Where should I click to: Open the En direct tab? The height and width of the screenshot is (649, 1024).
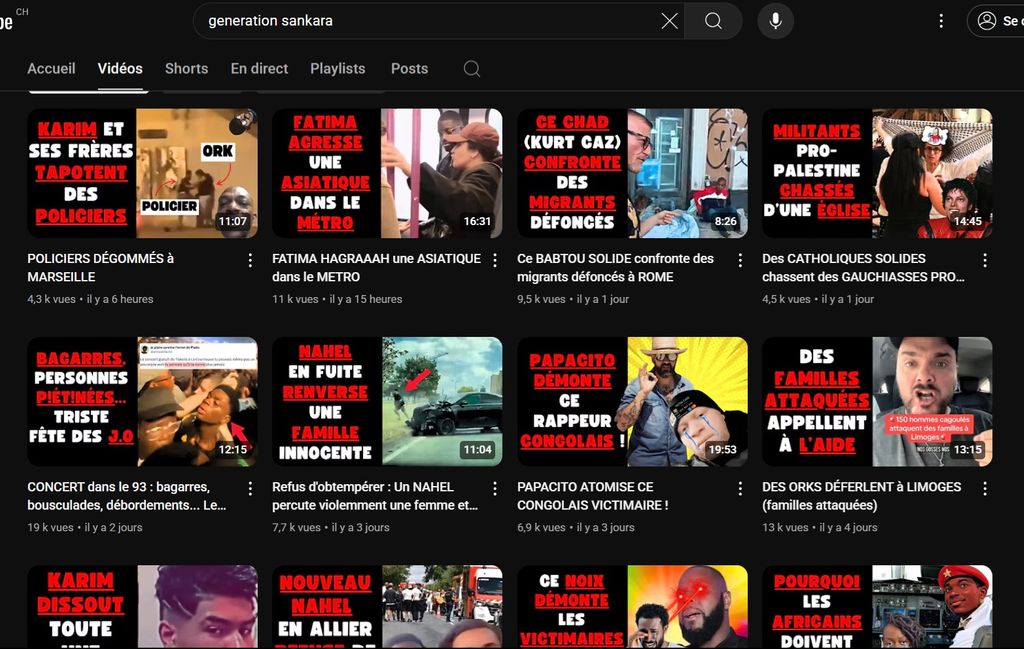(x=259, y=69)
